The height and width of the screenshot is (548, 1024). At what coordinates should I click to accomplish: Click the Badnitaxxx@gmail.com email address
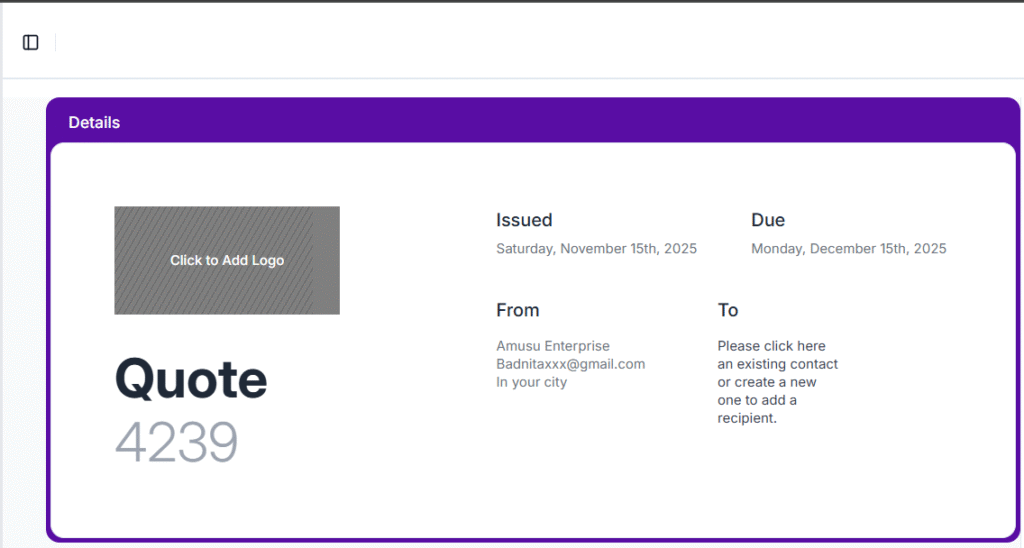pyautogui.click(x=570, y=364)
